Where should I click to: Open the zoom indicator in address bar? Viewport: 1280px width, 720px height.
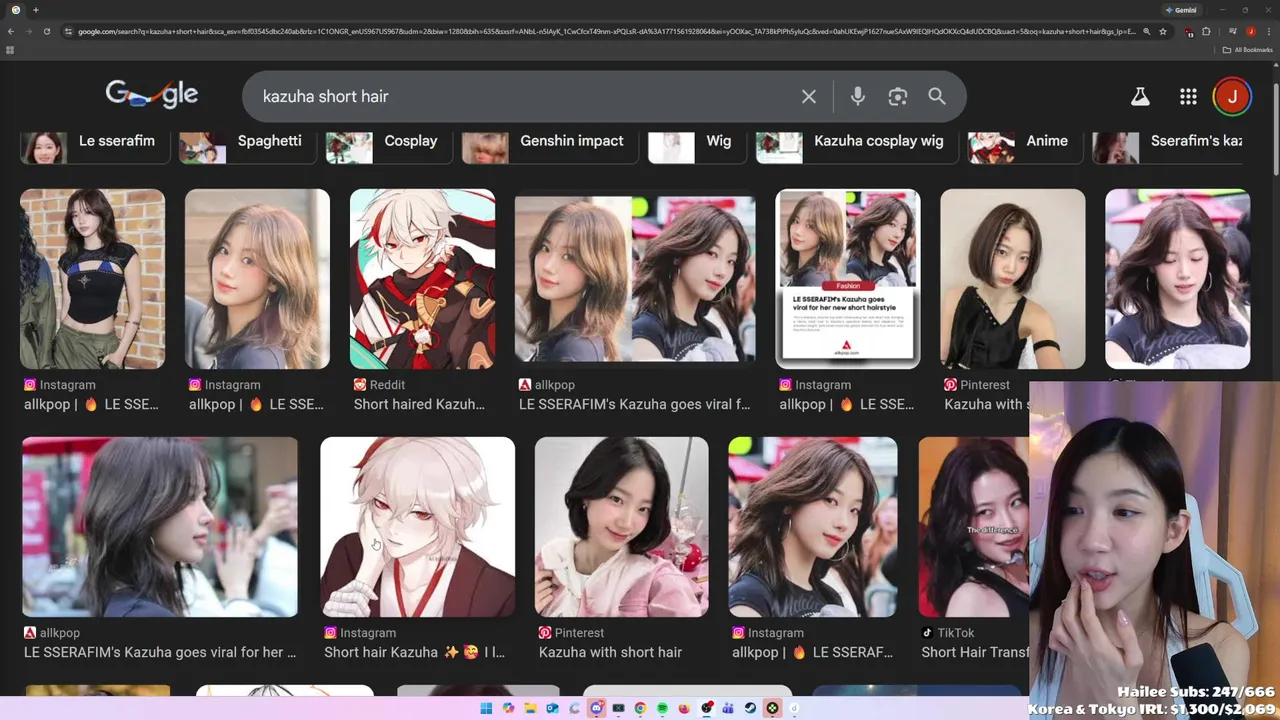pos(1146,31)
